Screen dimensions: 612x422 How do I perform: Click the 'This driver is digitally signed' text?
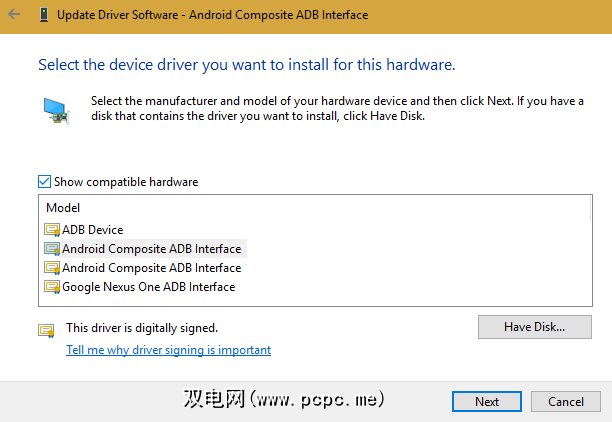[141, 327]
